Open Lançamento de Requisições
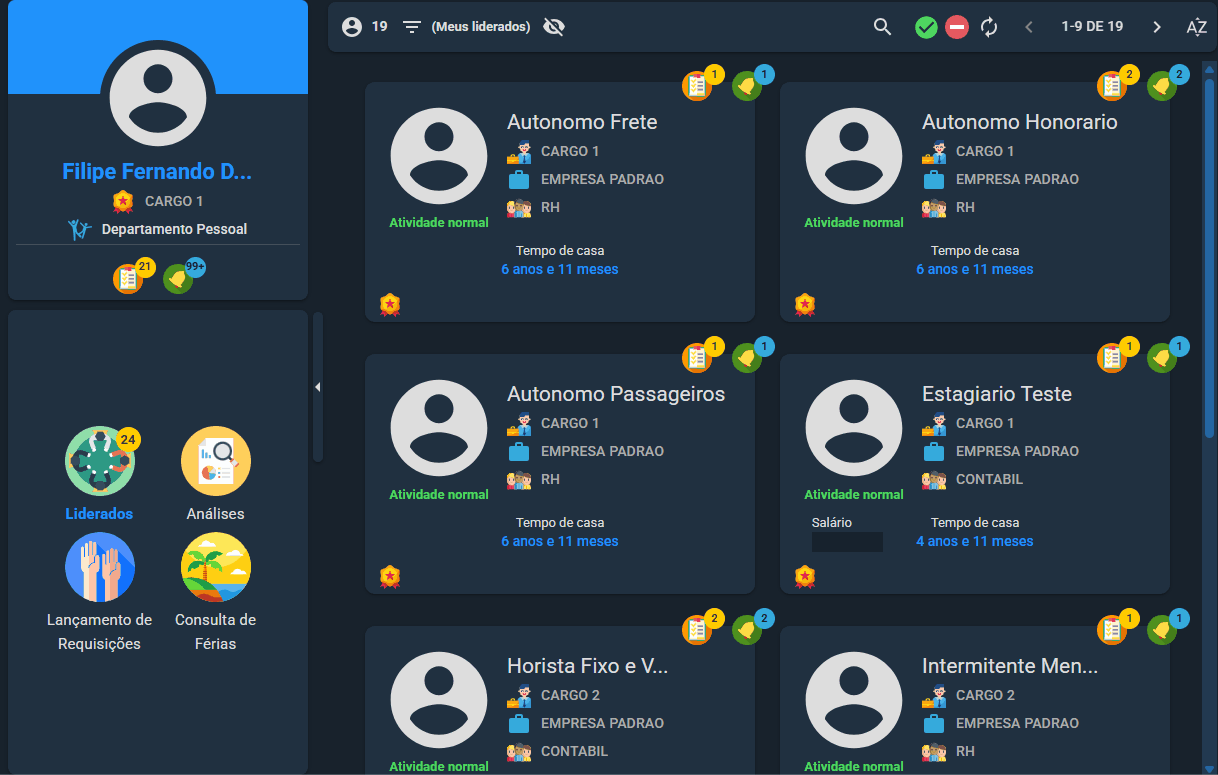Viewport: 1218px width, 775px height. [100, 567]
